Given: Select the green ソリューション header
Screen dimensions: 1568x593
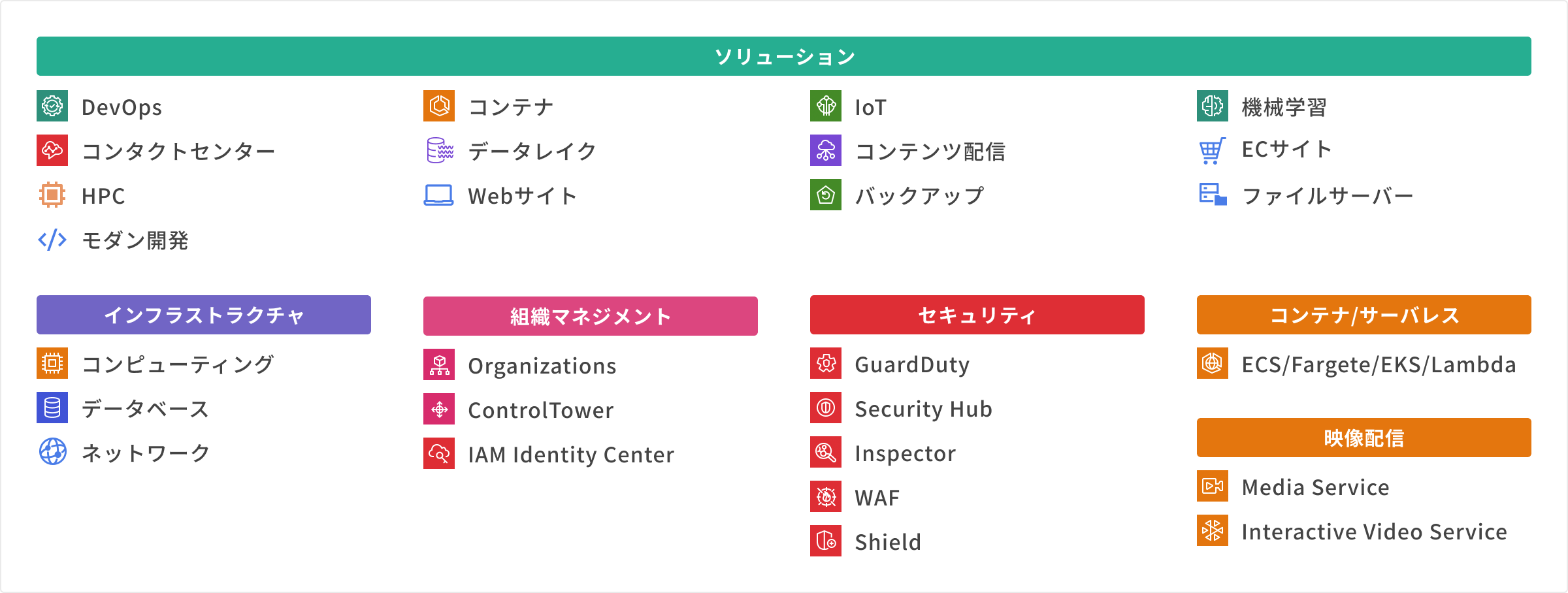Looking at the screenshot, I should (x=784, y=56).
